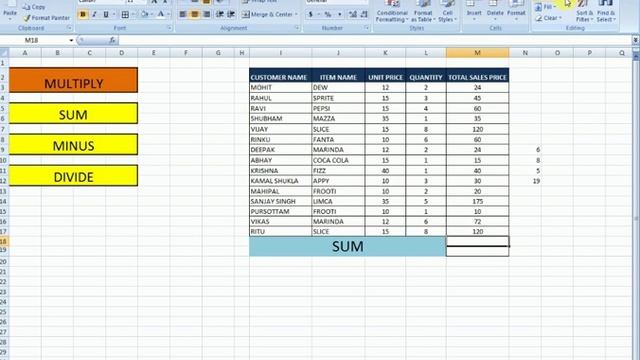Viewport: 640px width, 360px height.
Task: Select cell containing FIZZ
Action: 338,171
